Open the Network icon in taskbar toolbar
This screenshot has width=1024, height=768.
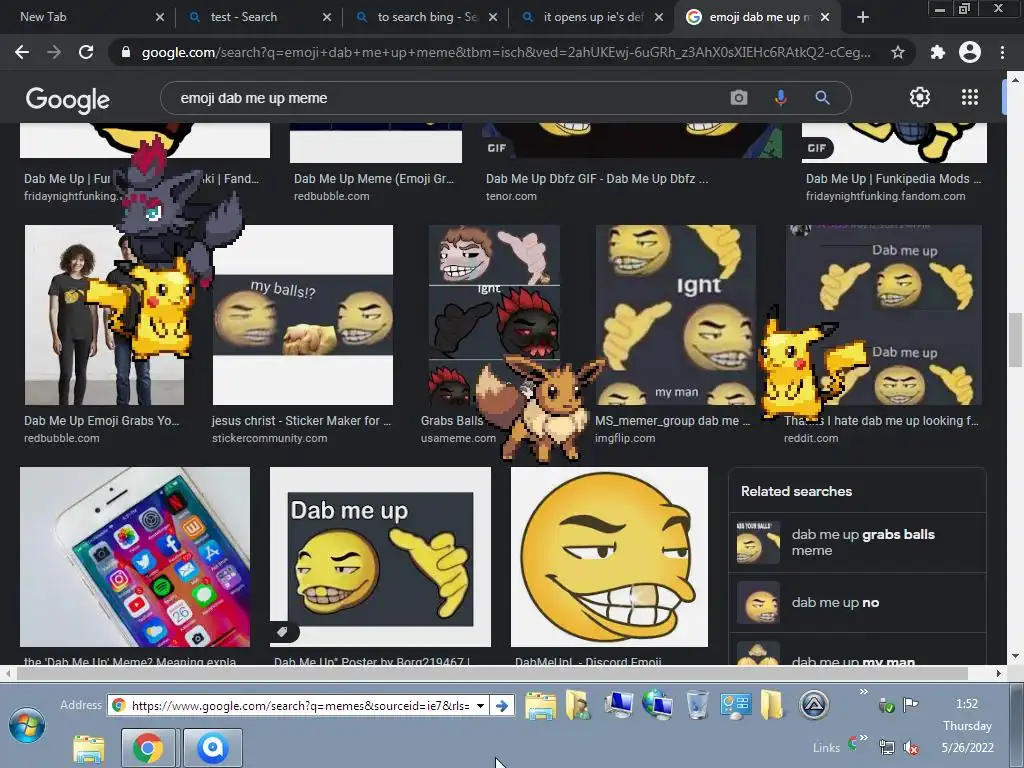tap(657, 705)
